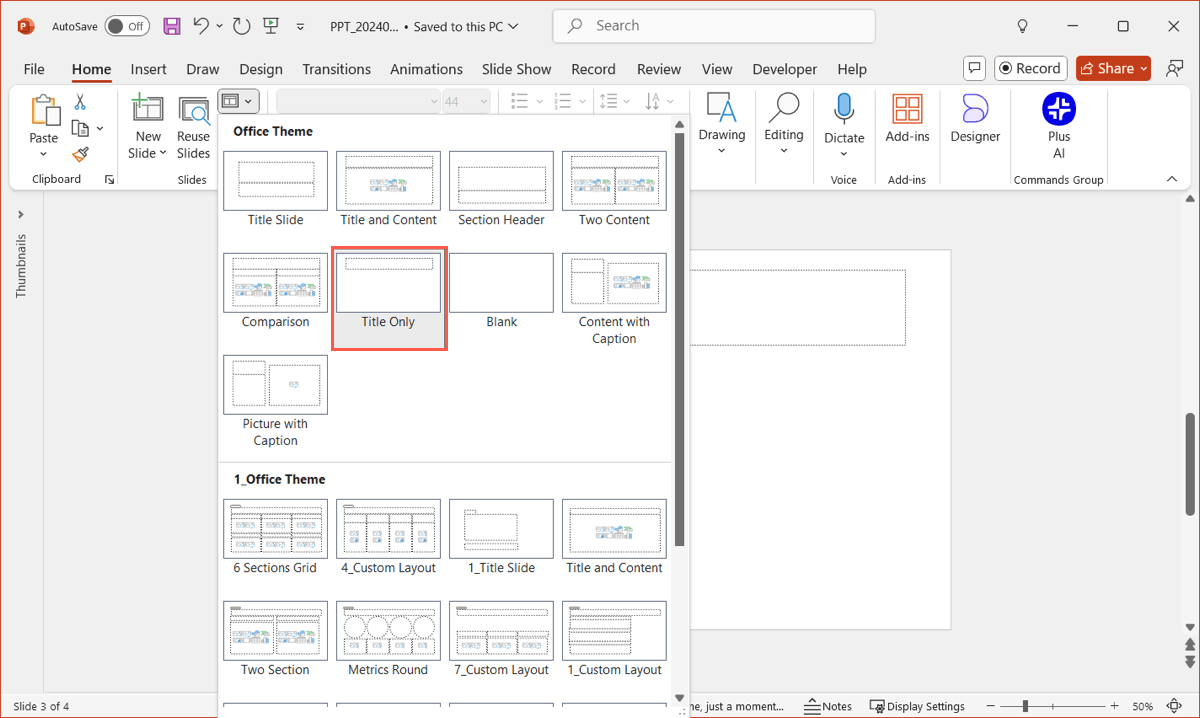The height and width of the screenshot is (718, 1200).
Task: Expand the Thumbnails pane arrow
Action: pyautogui.click(x=21, y=215)
